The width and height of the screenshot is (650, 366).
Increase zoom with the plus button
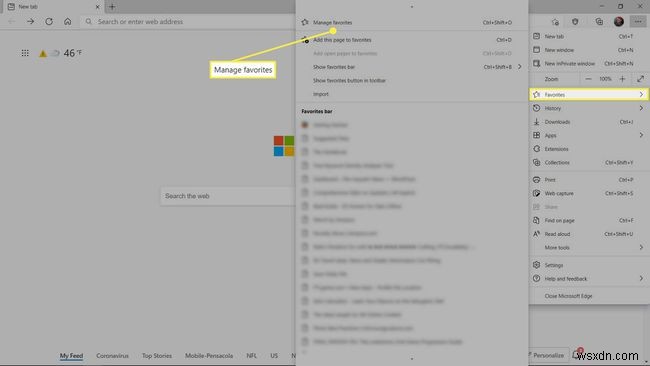622,79
